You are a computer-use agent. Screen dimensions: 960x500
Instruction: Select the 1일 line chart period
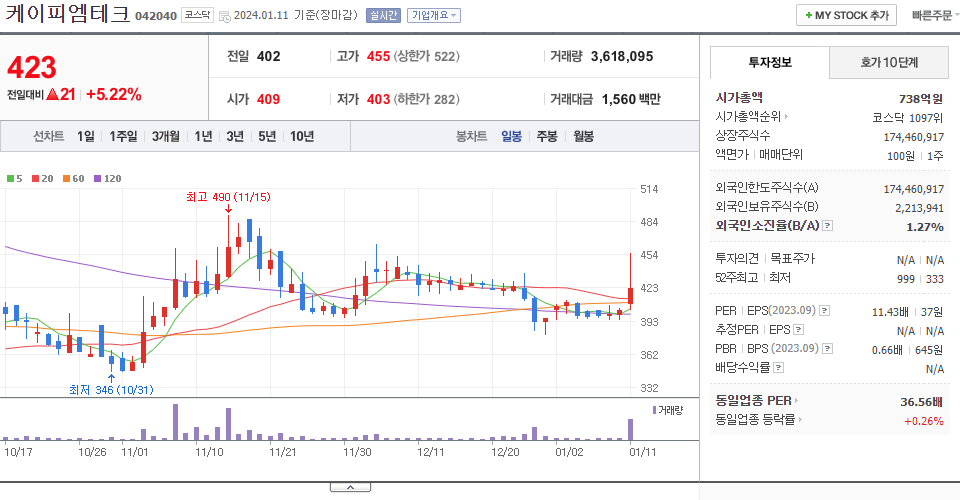86,136
